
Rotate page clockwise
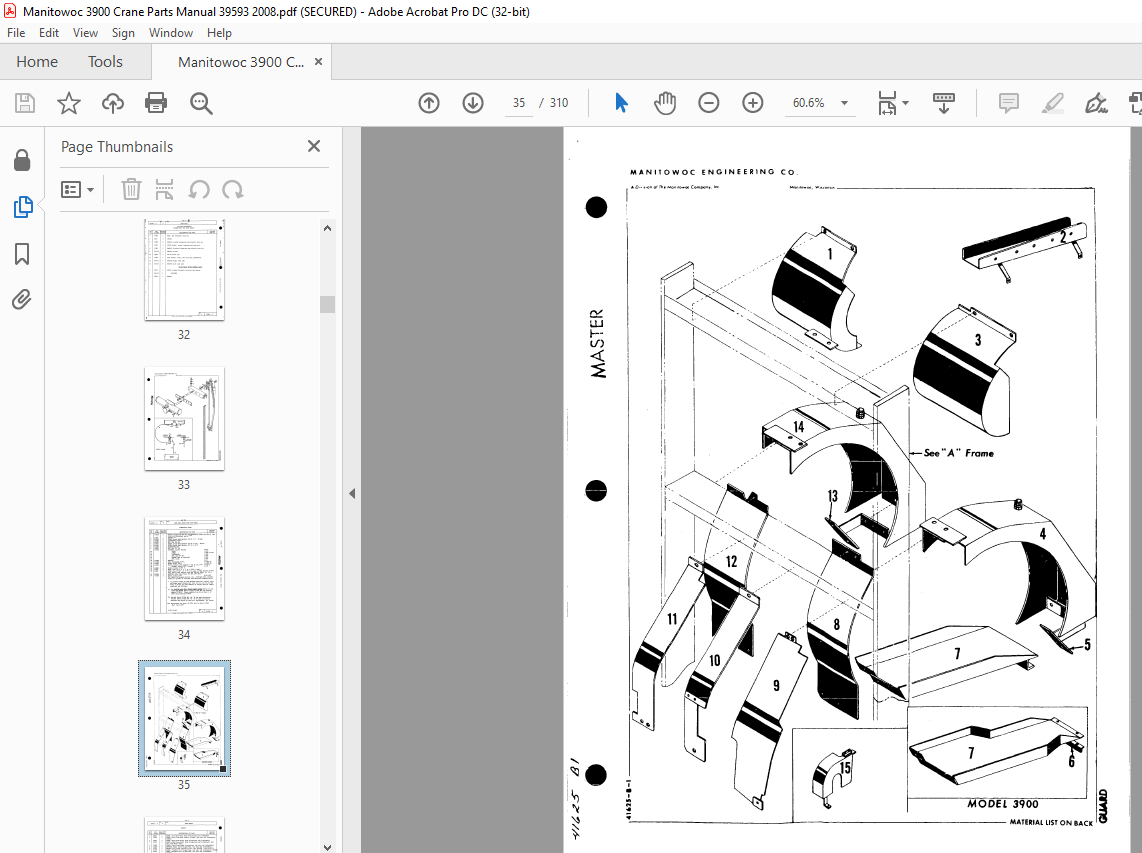pos(233,189)
